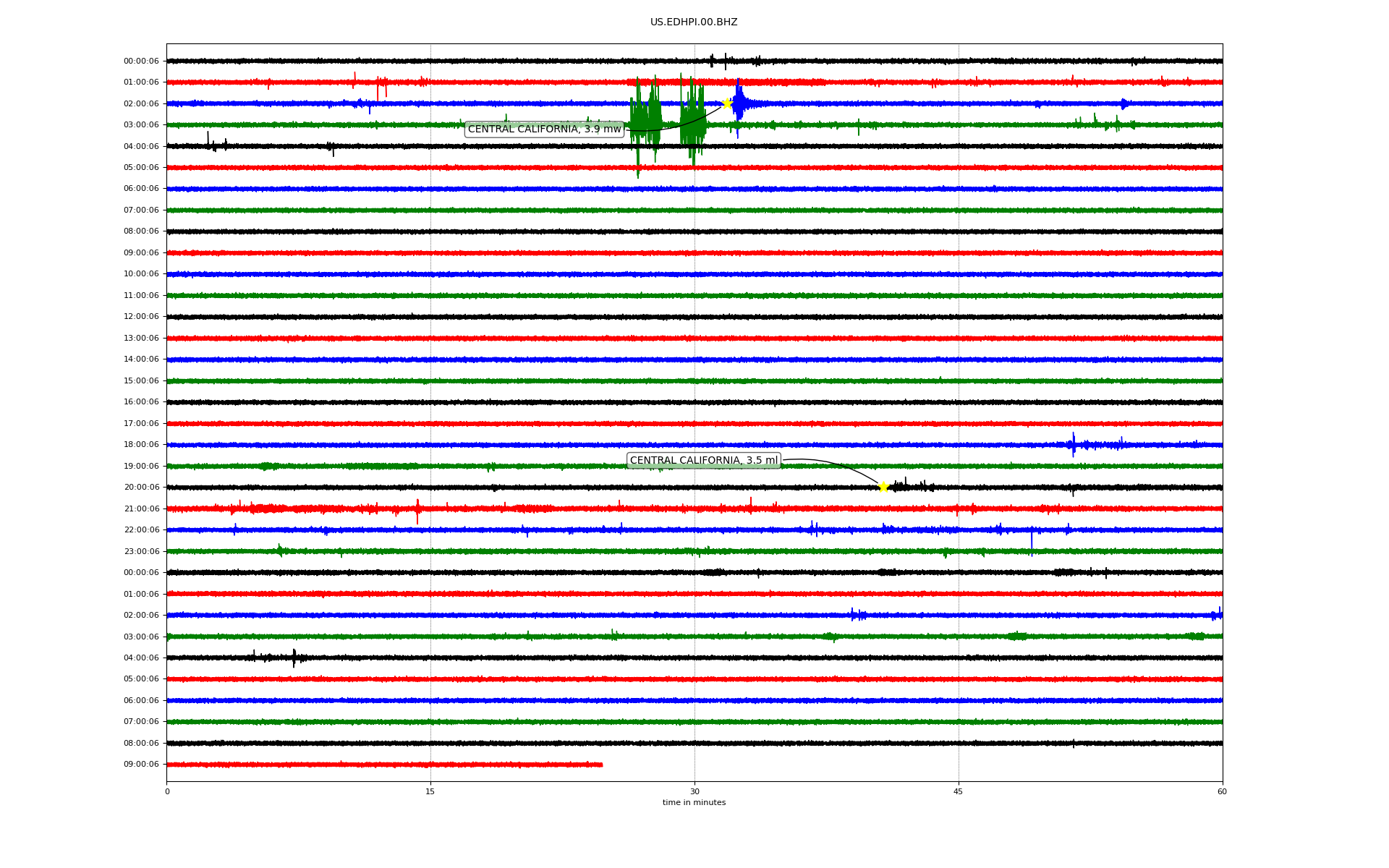This screenshot has height=868, width=1389.
Task: Click the 15 tick on time axis
Action: coord(430,791)
